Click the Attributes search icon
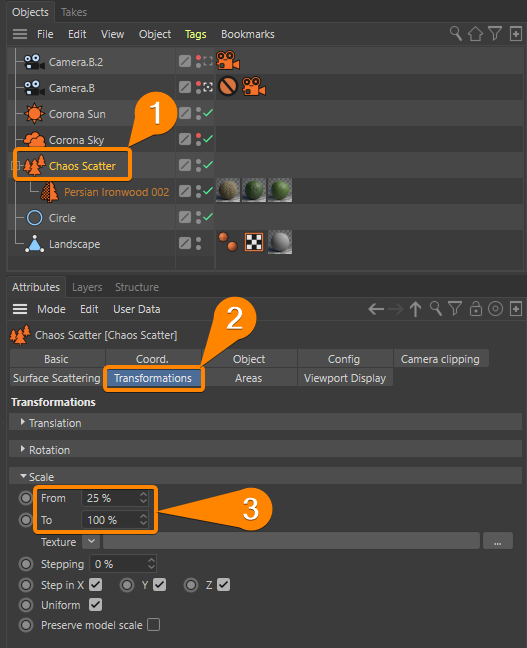Viewport: 527px width, 648px height. (435, 308)
